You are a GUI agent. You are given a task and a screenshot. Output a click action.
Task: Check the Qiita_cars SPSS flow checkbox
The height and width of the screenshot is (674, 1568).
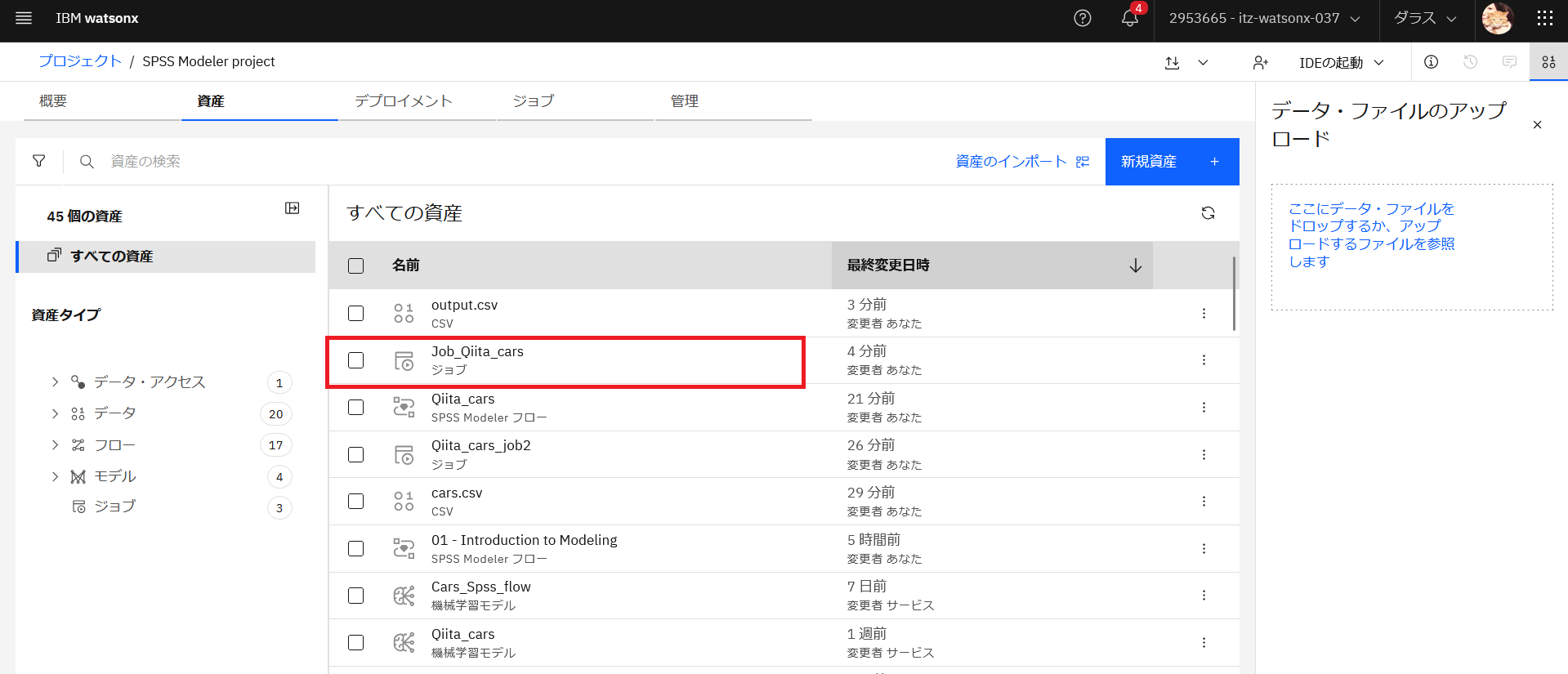point(355,407)
